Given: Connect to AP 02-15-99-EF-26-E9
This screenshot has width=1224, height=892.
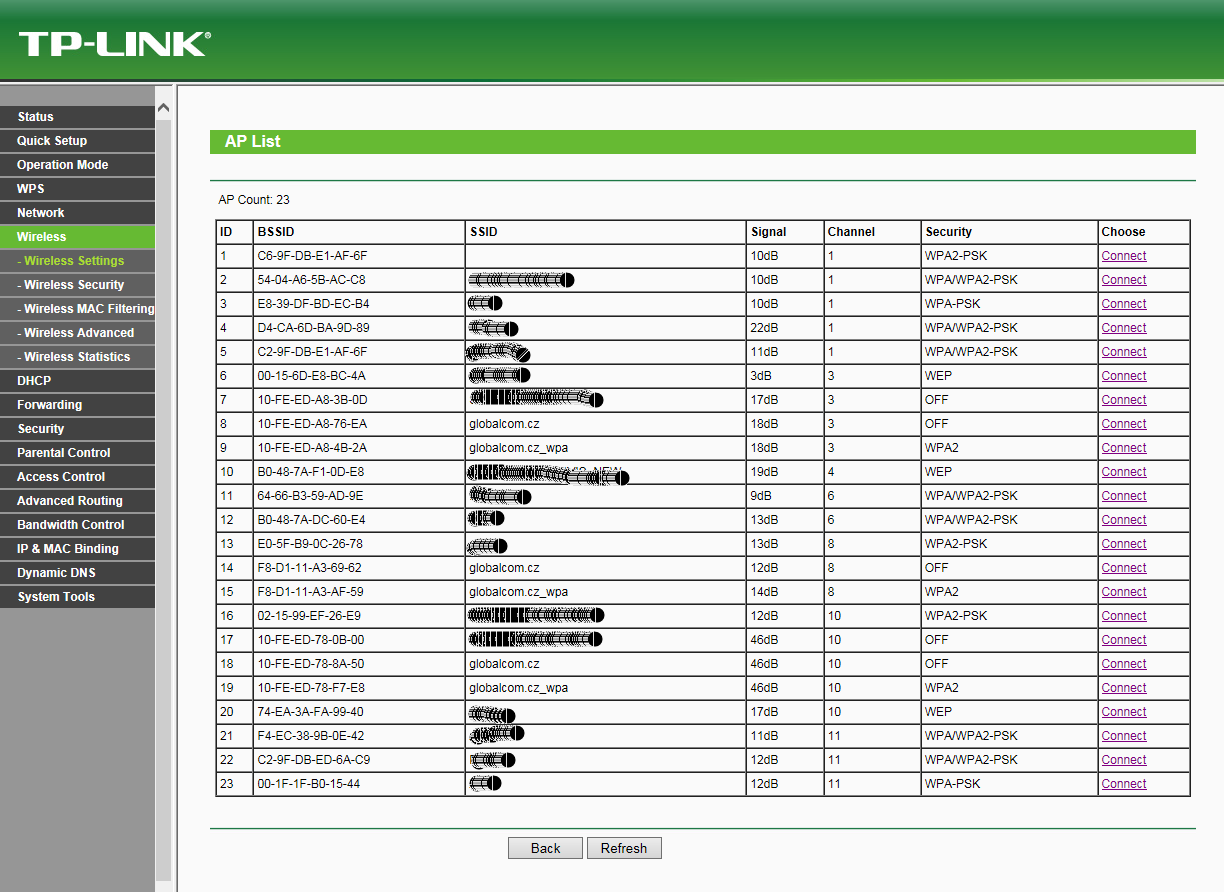Looking at the screenshot, I should (1124, 616).
